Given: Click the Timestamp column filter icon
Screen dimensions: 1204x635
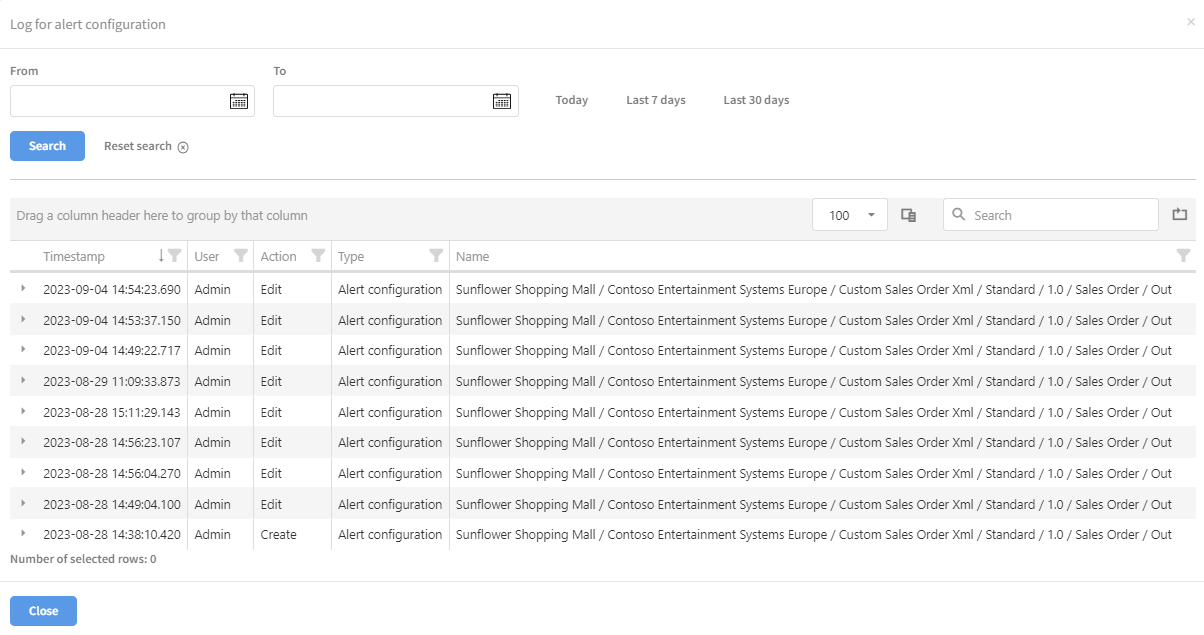Looking at the screenshot, I should pos(175,256).
